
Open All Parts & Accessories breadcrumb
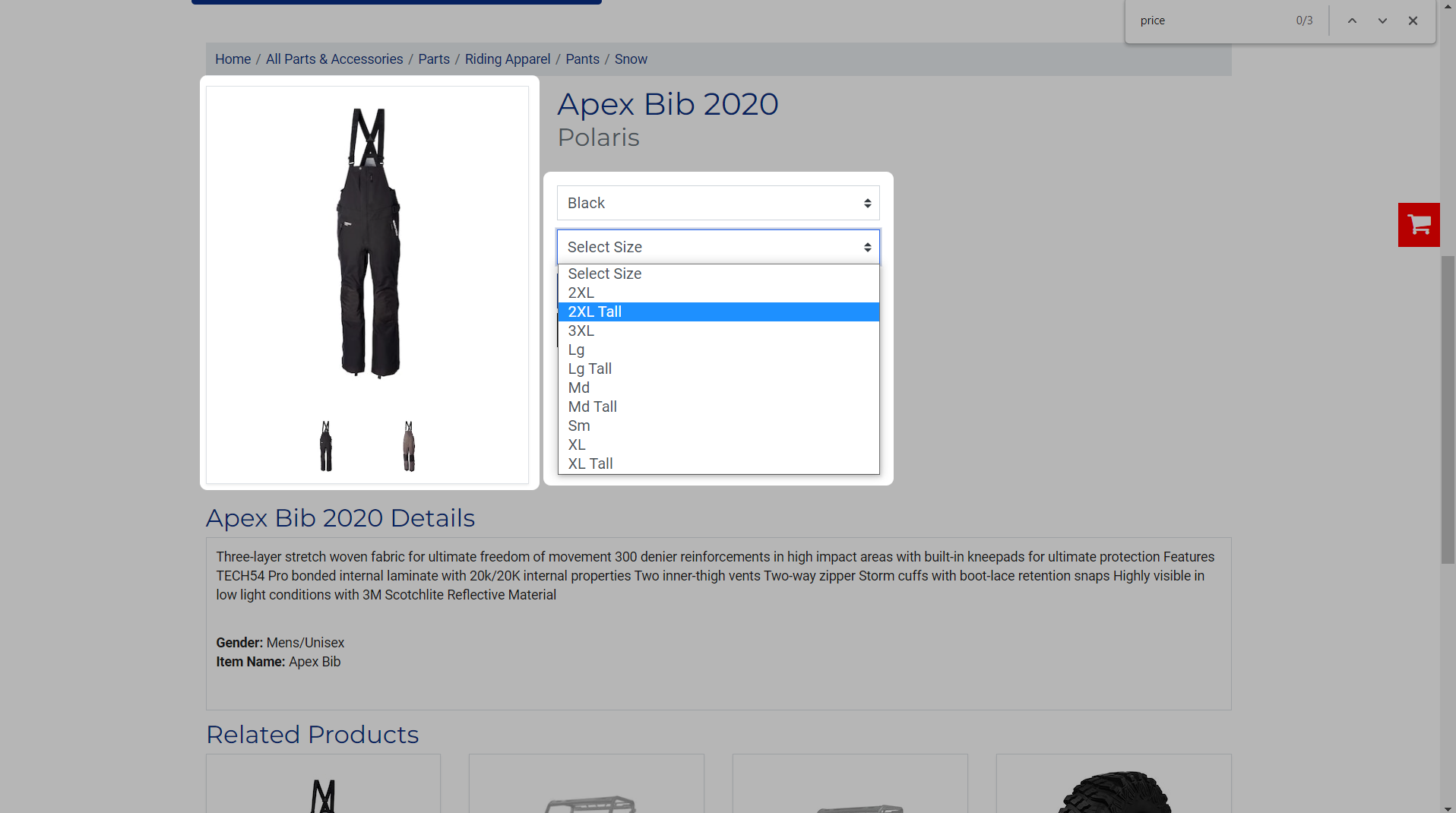point(334,59)
